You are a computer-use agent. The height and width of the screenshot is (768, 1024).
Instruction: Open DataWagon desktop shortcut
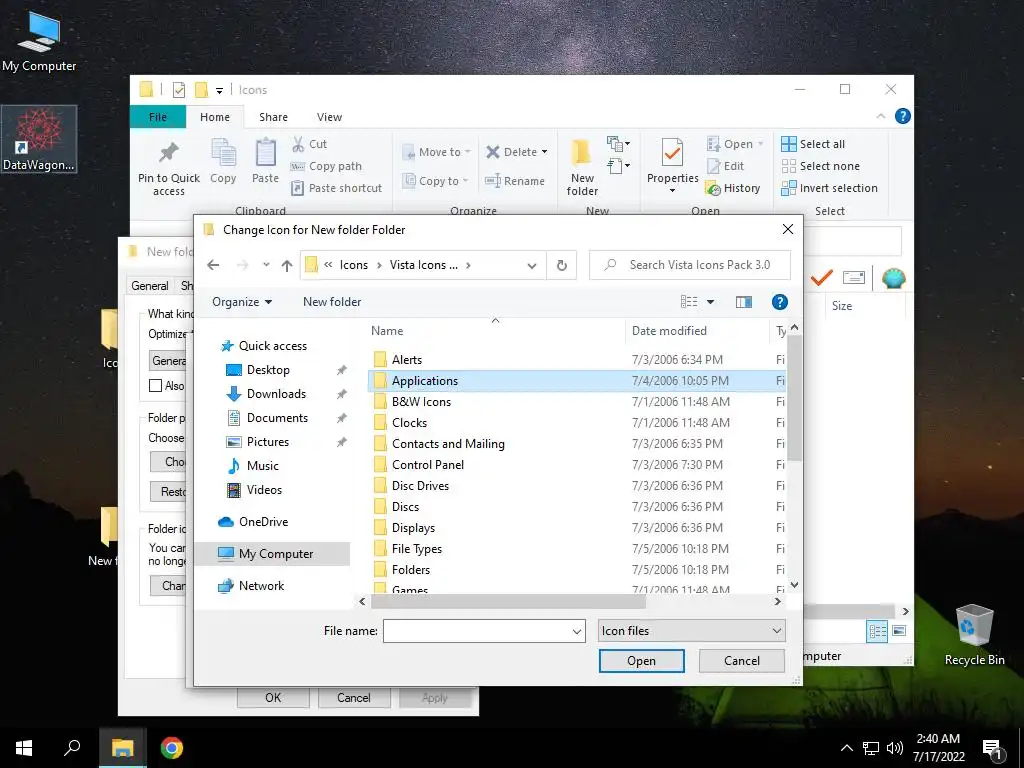click(39, 139)
